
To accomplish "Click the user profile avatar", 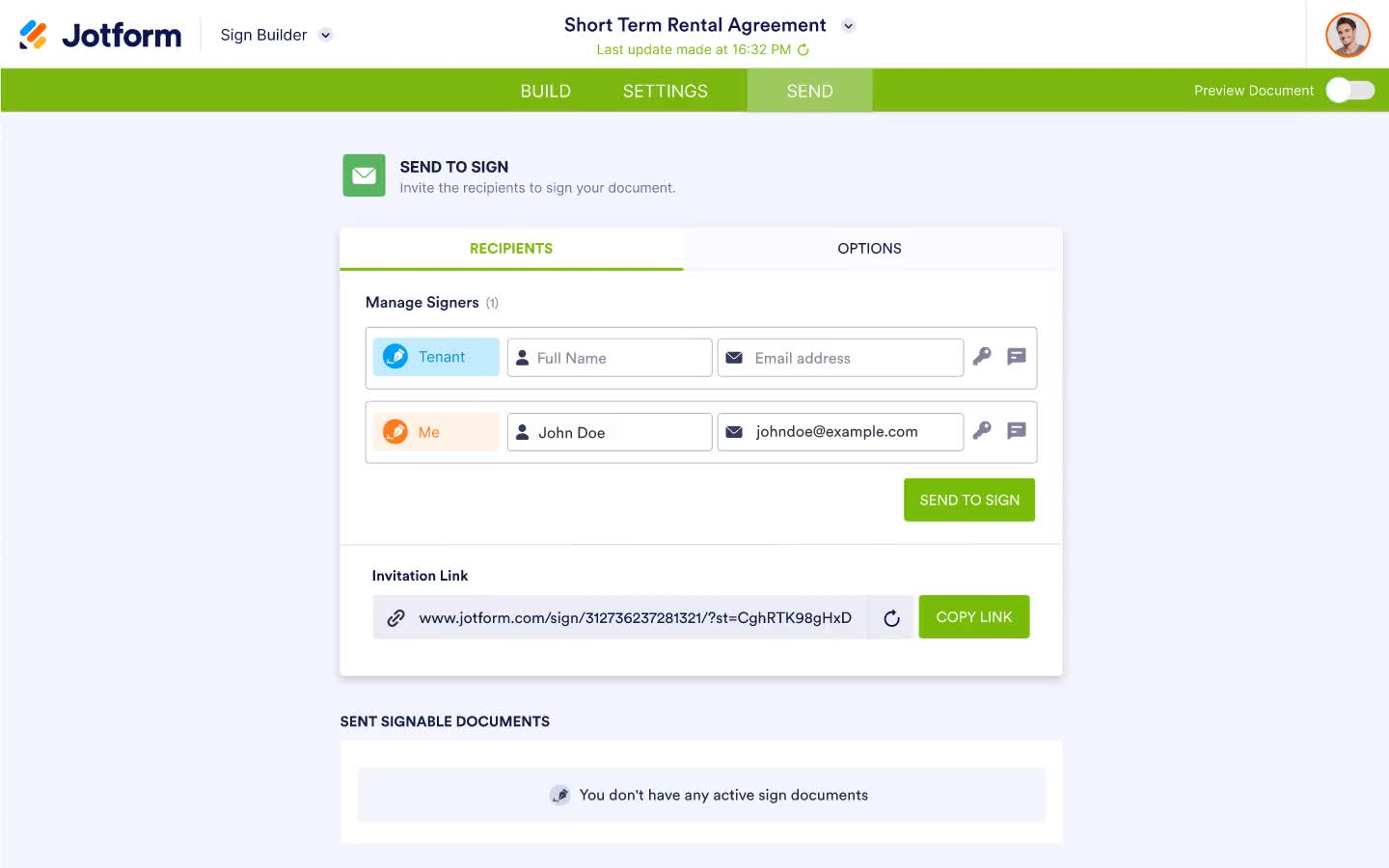I will 1347,35.
